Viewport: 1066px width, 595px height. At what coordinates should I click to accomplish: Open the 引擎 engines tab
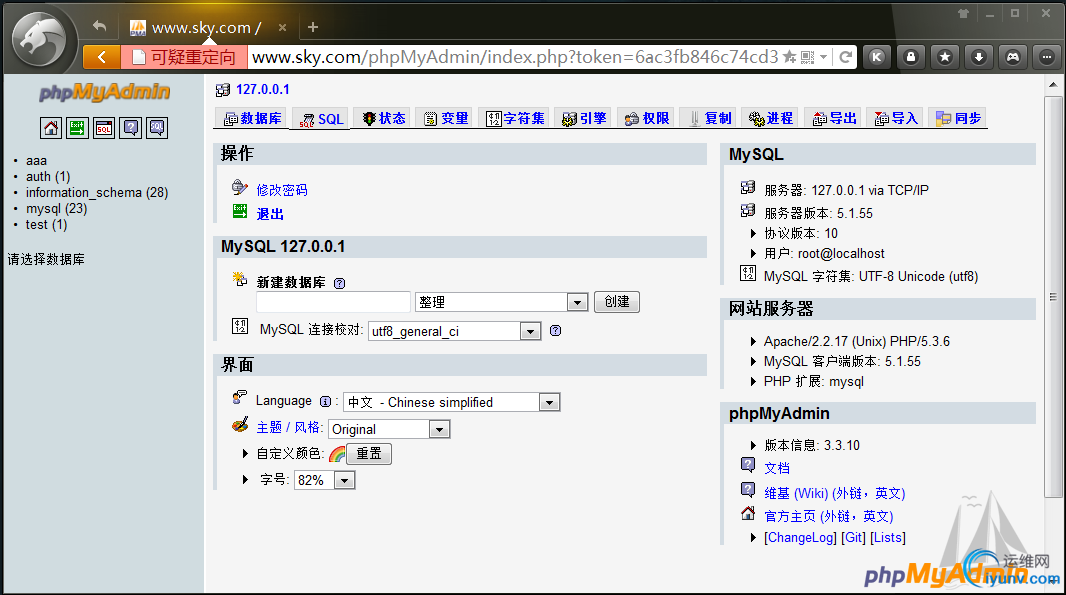tap(583, 118)
